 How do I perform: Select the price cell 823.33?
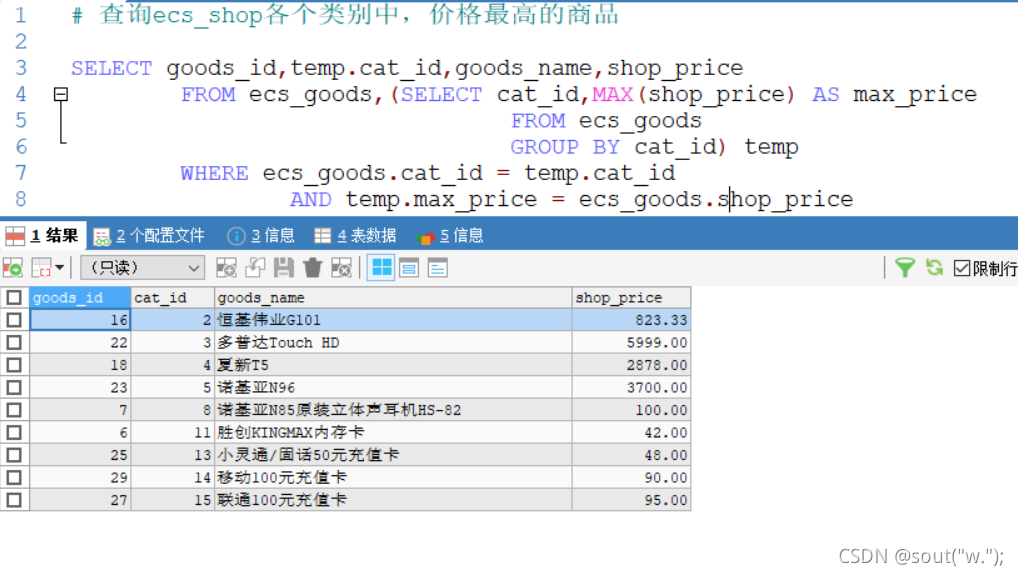pos(631,320)
